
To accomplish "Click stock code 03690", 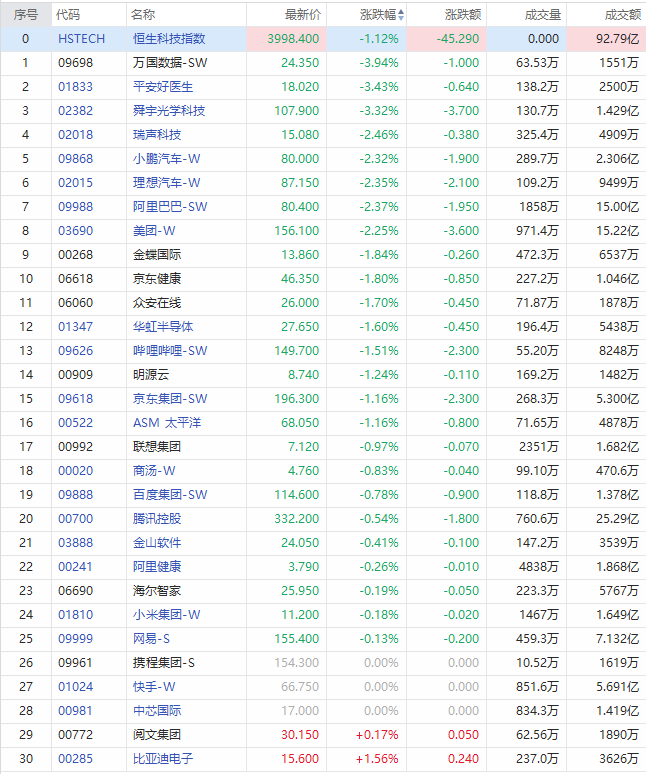I will click(x=76, y=231).
